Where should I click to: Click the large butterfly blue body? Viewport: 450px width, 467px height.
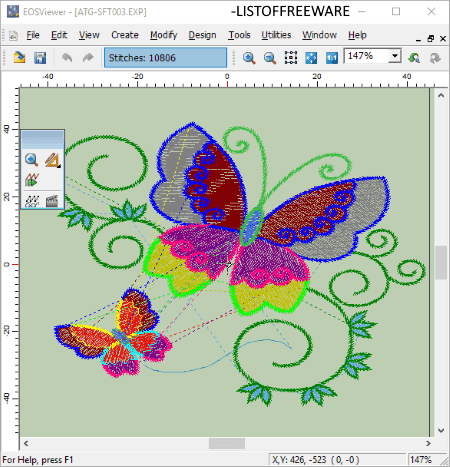coord(252,226)
